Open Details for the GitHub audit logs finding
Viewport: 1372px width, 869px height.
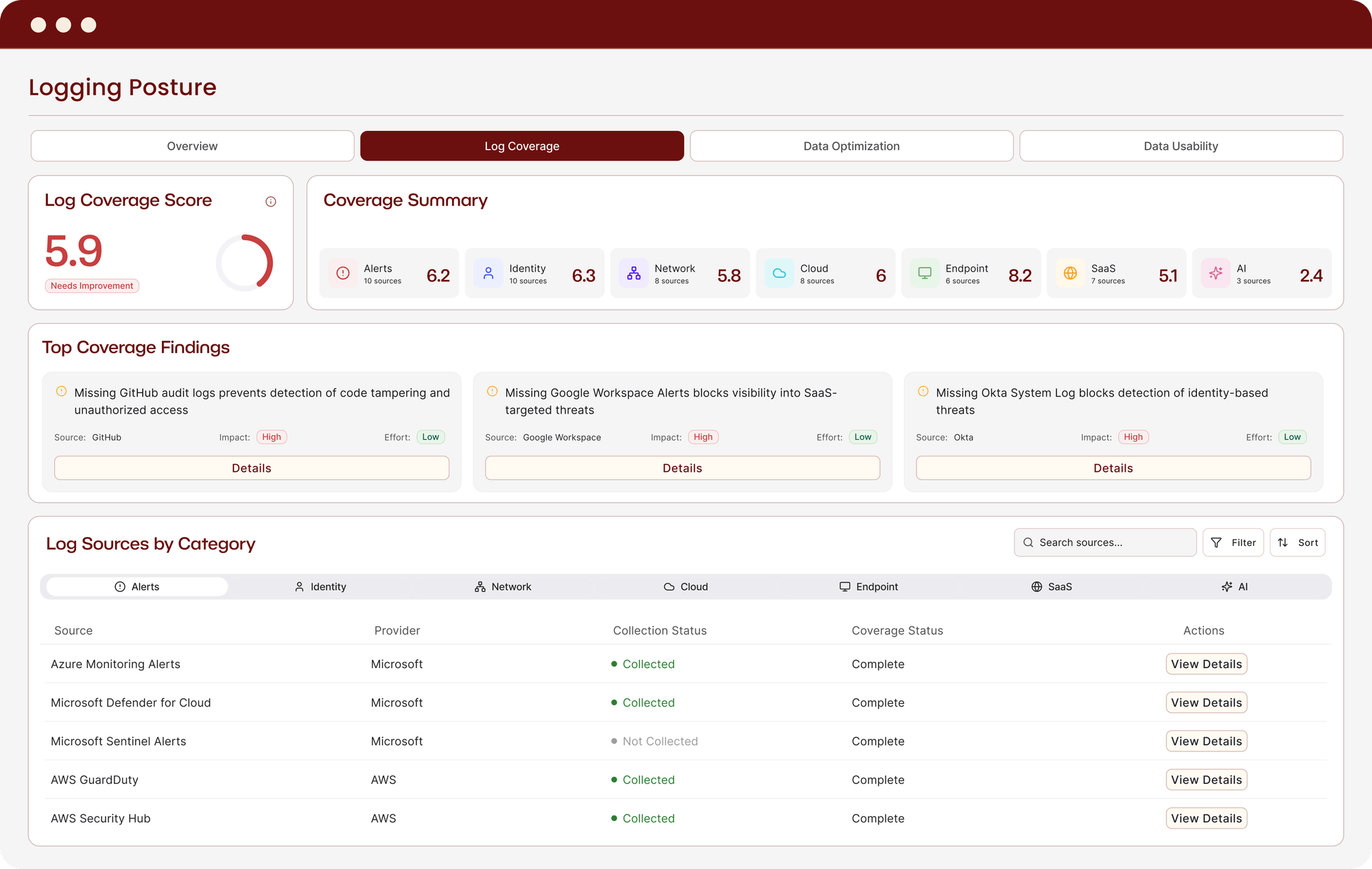pos(252,468)
